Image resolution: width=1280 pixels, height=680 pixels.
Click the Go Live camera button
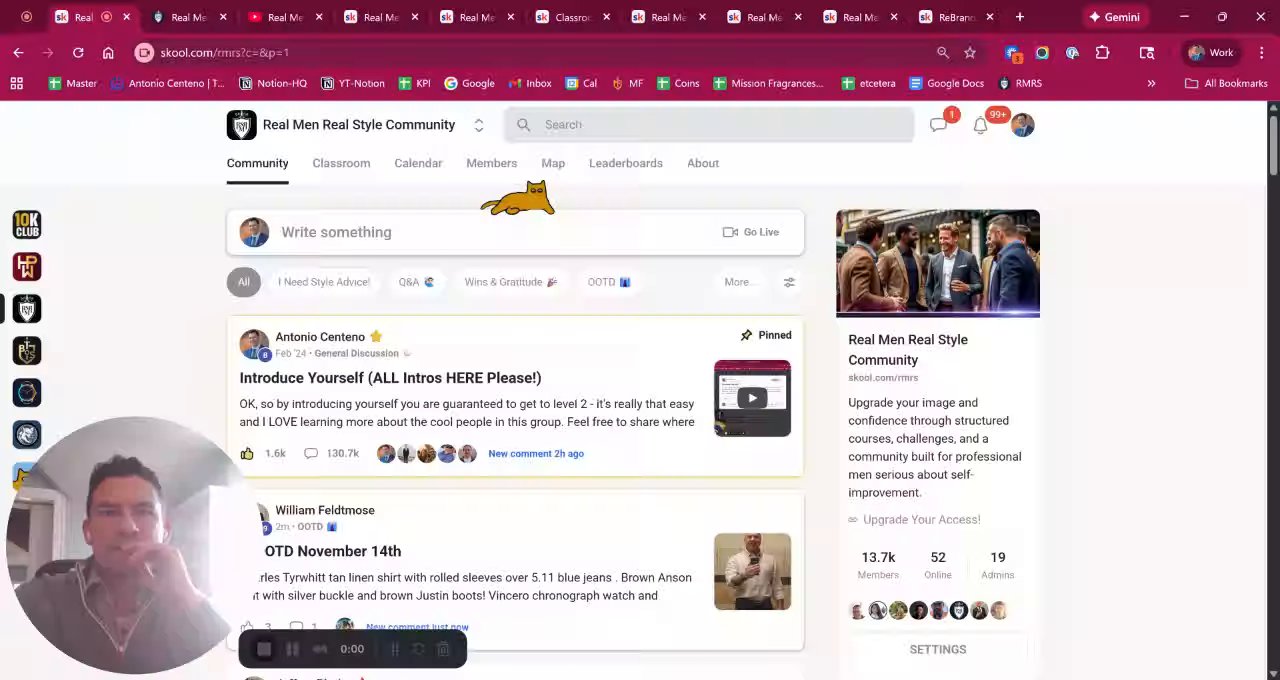pos(751,232)
